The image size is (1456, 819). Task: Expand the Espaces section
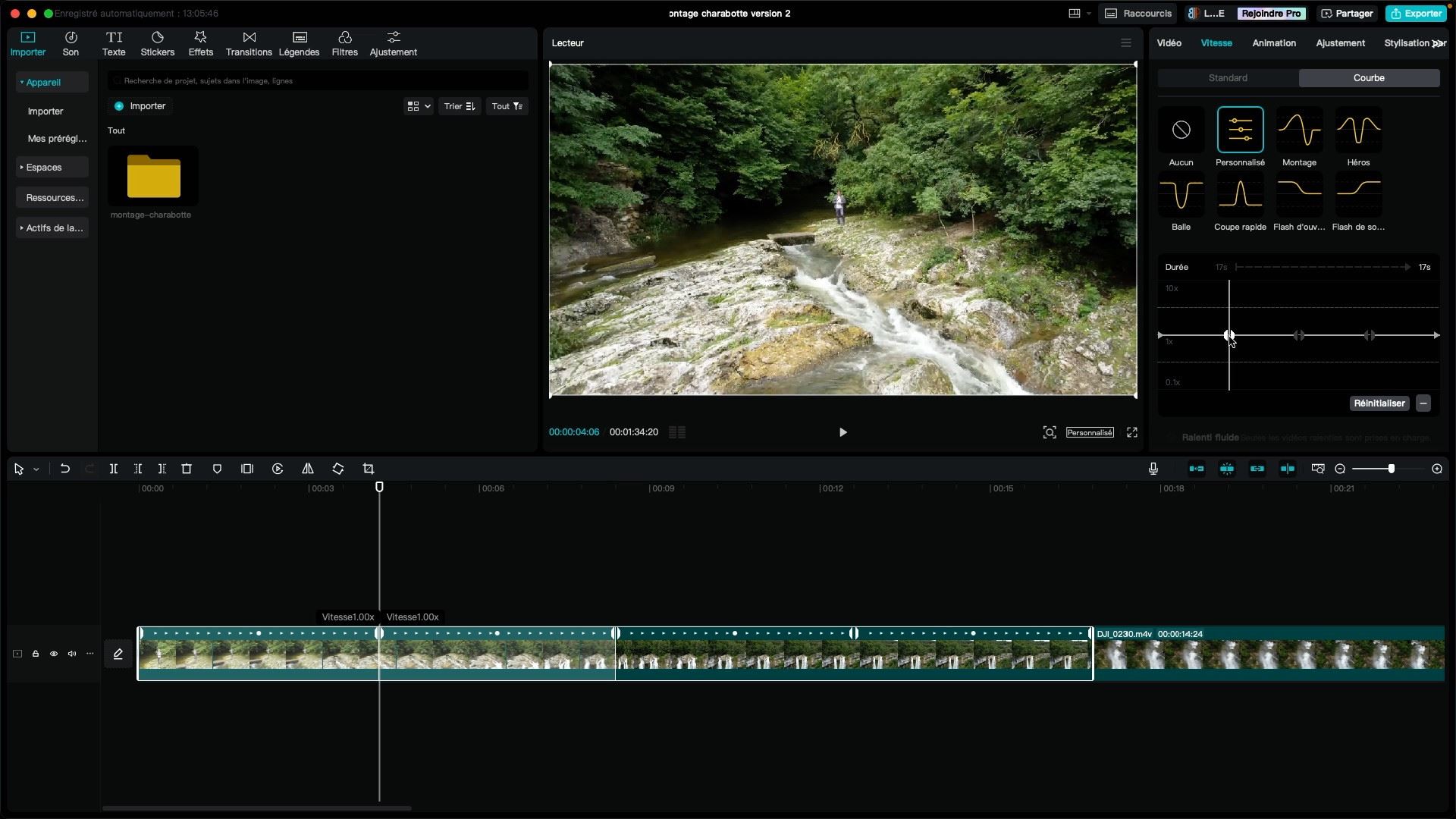click(x=52, y=167)
